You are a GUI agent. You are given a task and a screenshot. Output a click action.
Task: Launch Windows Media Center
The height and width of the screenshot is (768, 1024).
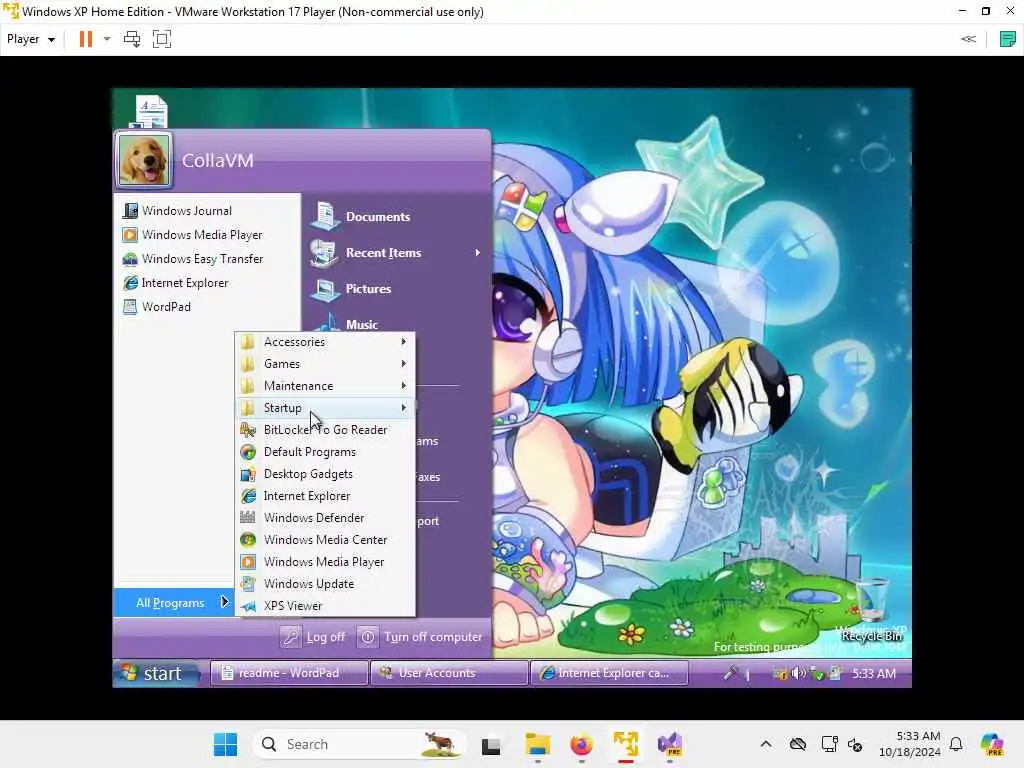click(325, 540)
